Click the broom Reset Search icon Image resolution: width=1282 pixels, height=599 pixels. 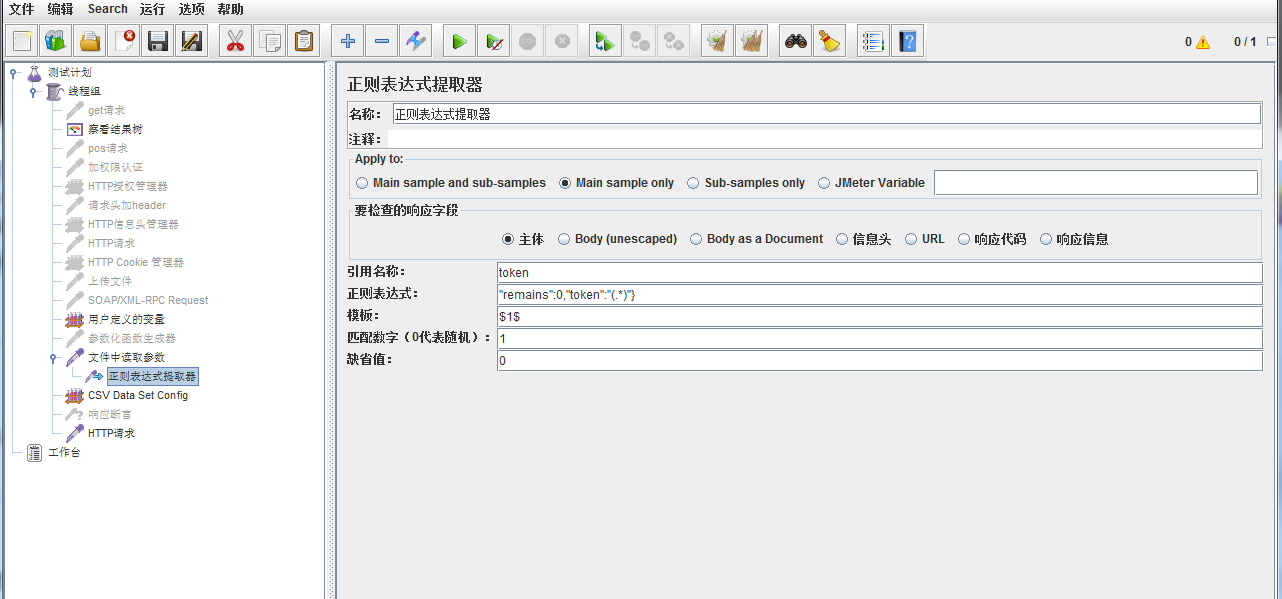829,41
